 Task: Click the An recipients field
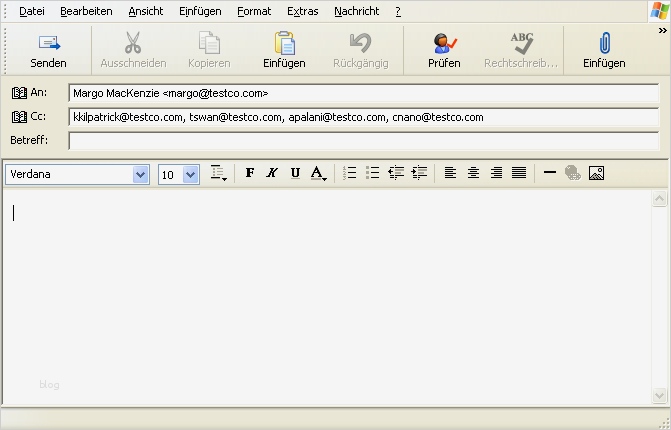click(364, 93)
